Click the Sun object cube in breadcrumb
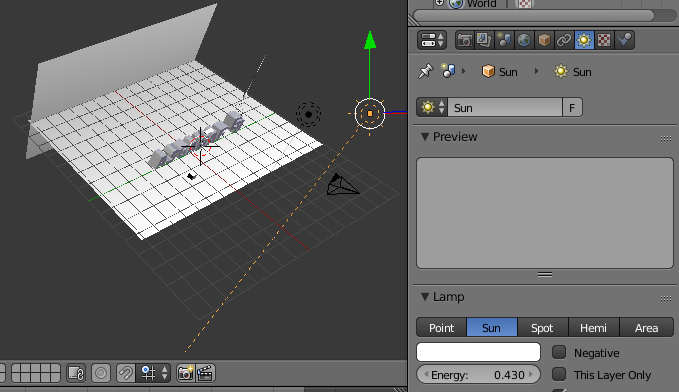The height and width of the screenshot is (392, 679). pos(488,71)
